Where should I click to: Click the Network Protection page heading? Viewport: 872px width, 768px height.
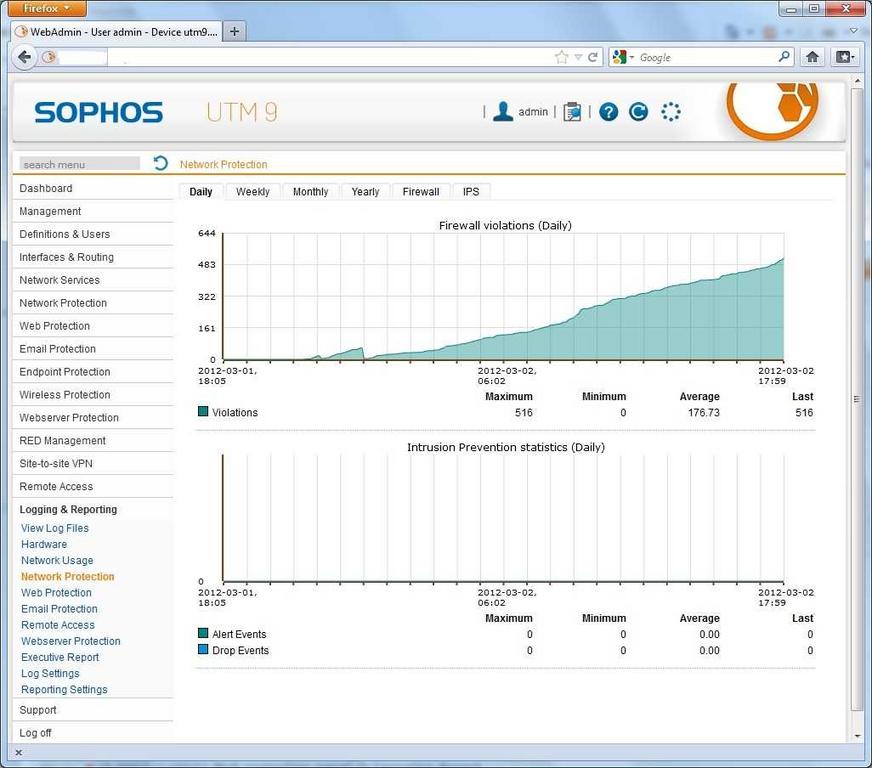pyautogui.click(x=224, y=165)
